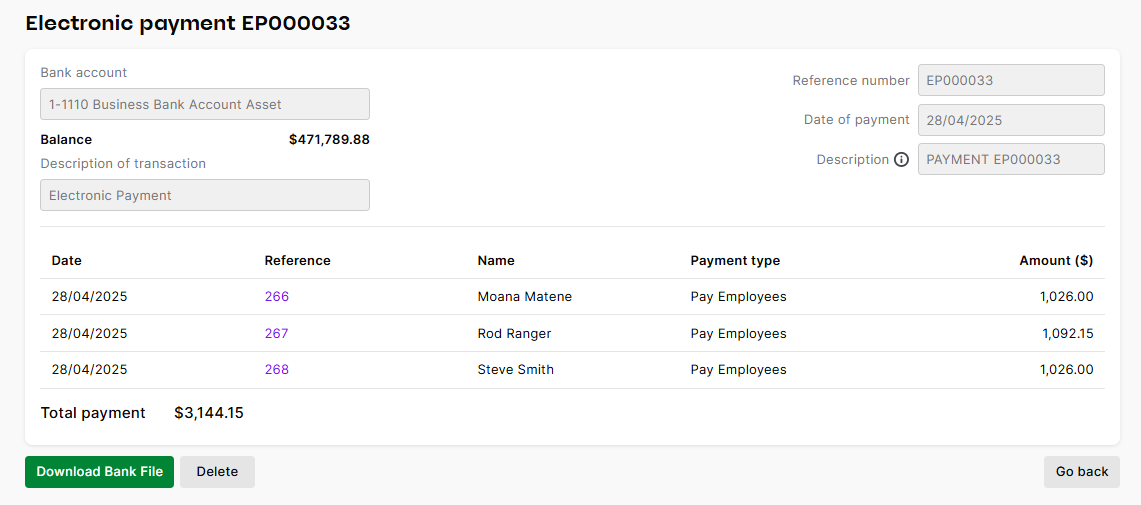Open reference link 266
The image size is (1141, 505).
[277, 297]
